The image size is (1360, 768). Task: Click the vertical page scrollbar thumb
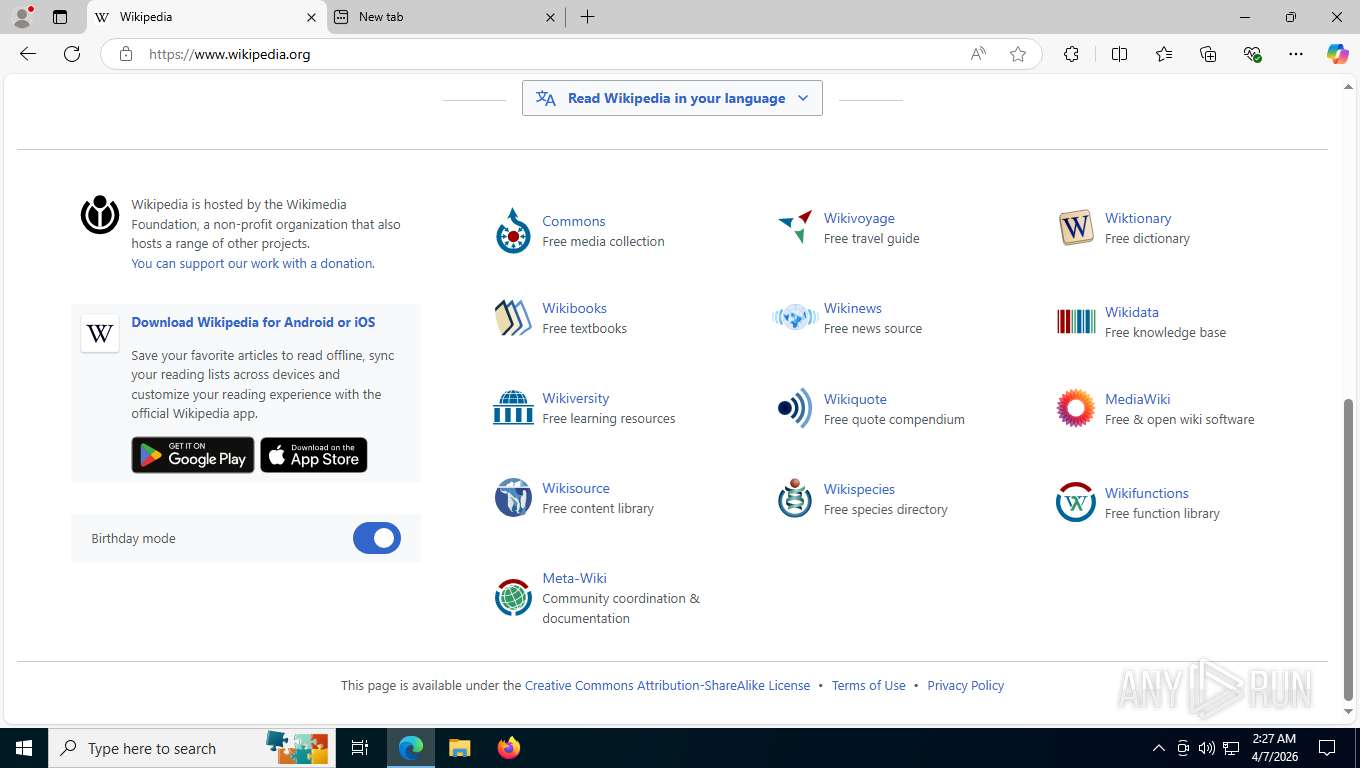coord(1348,549)
